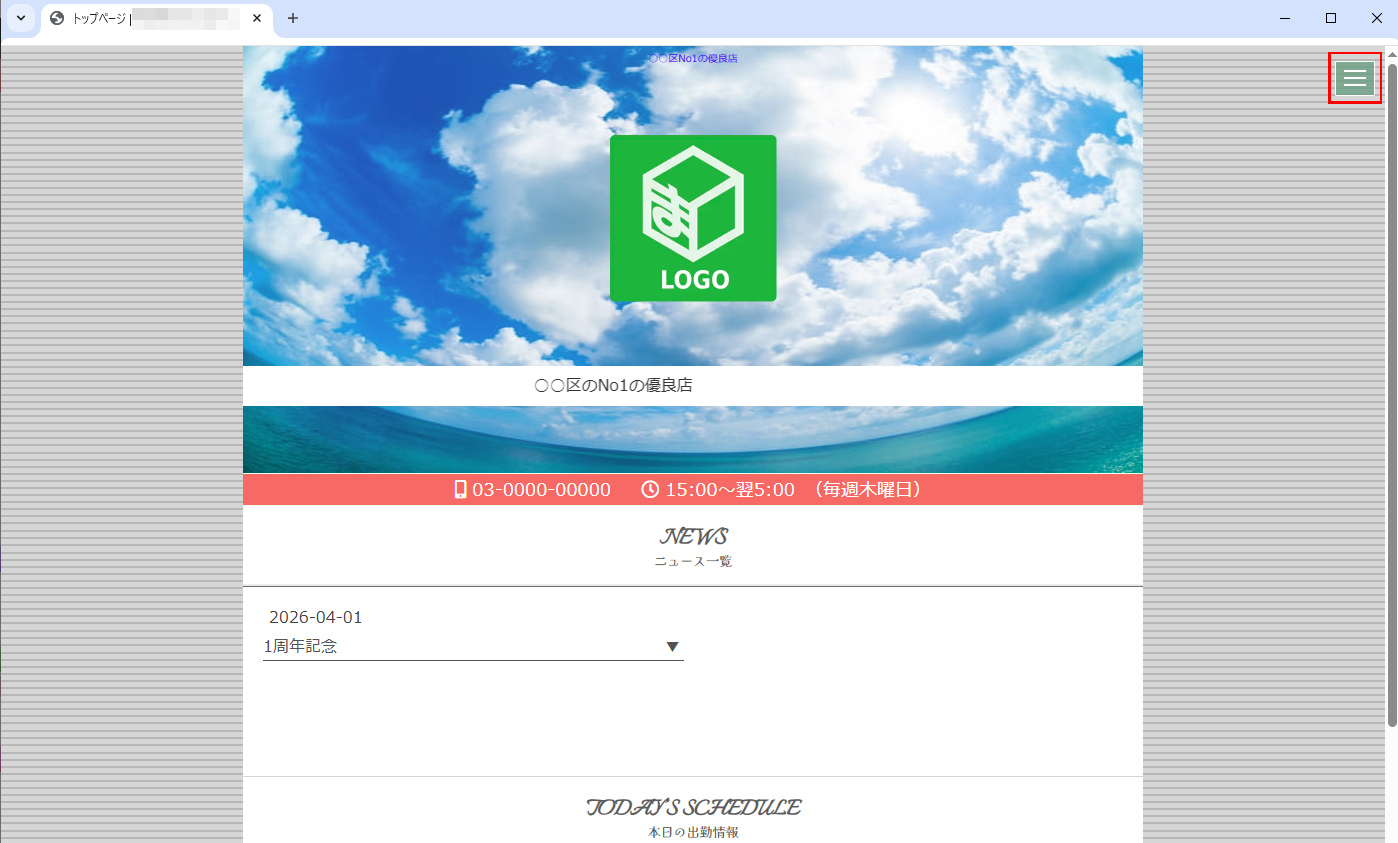Click the news date 2026-04-01
This screenshot has width=1398, height=843.
click(316, 617)
